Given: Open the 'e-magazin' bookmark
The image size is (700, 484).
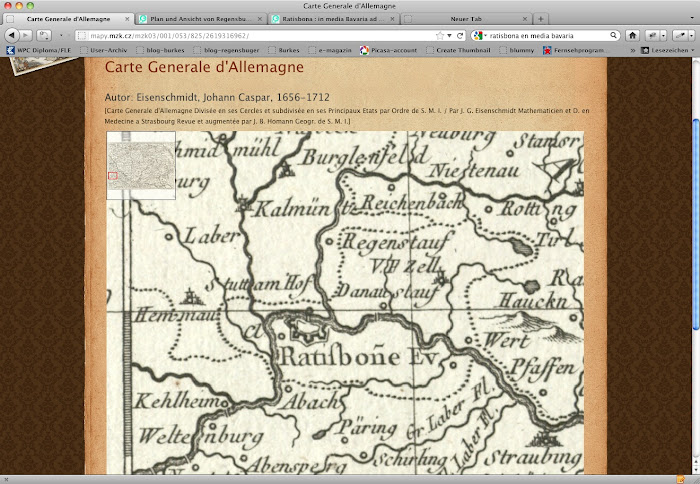Looking at the screenshot, I should tap(330, 50).
